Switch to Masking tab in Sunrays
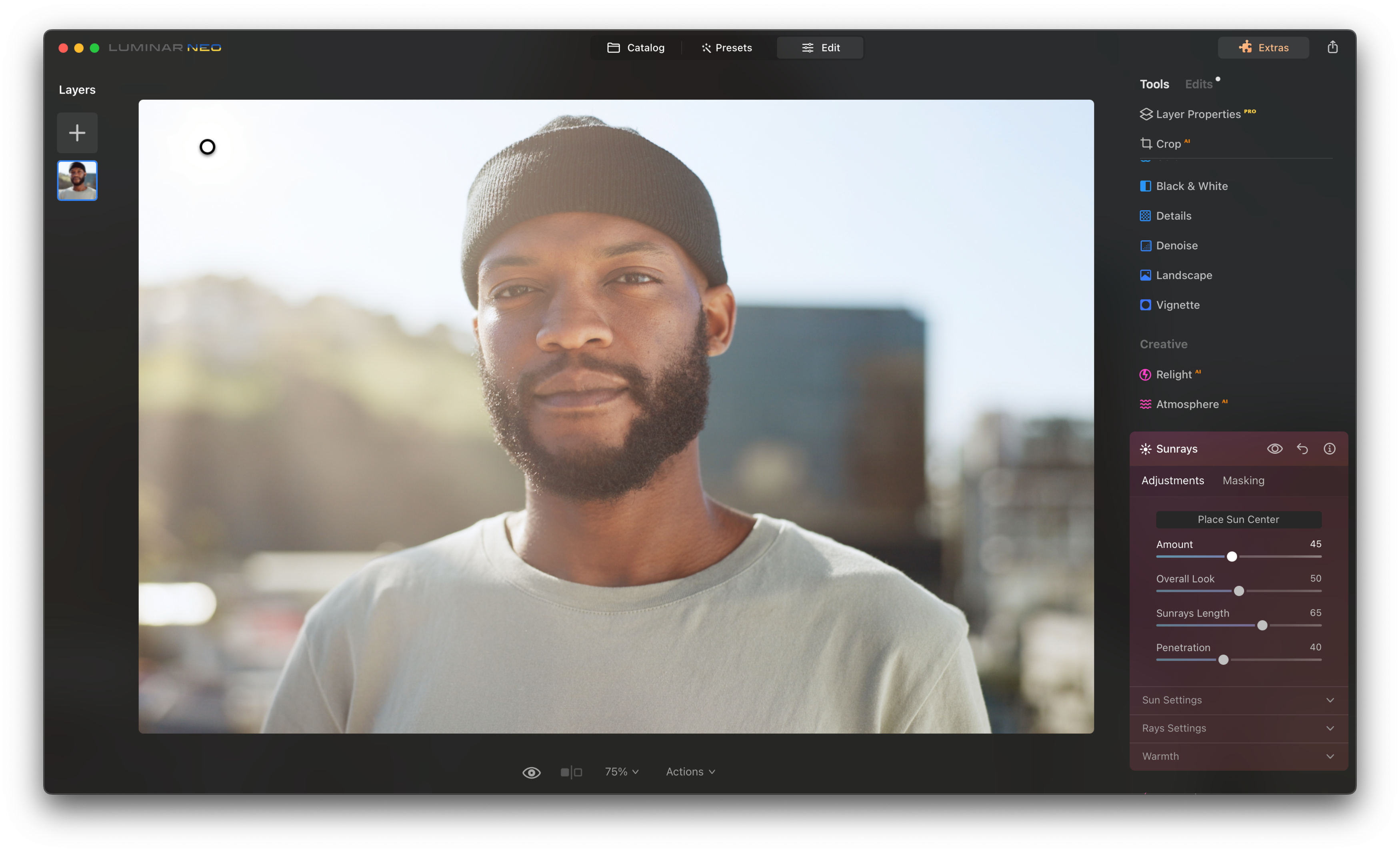This screenshot has width=1400, height=852. (1243, 480)
